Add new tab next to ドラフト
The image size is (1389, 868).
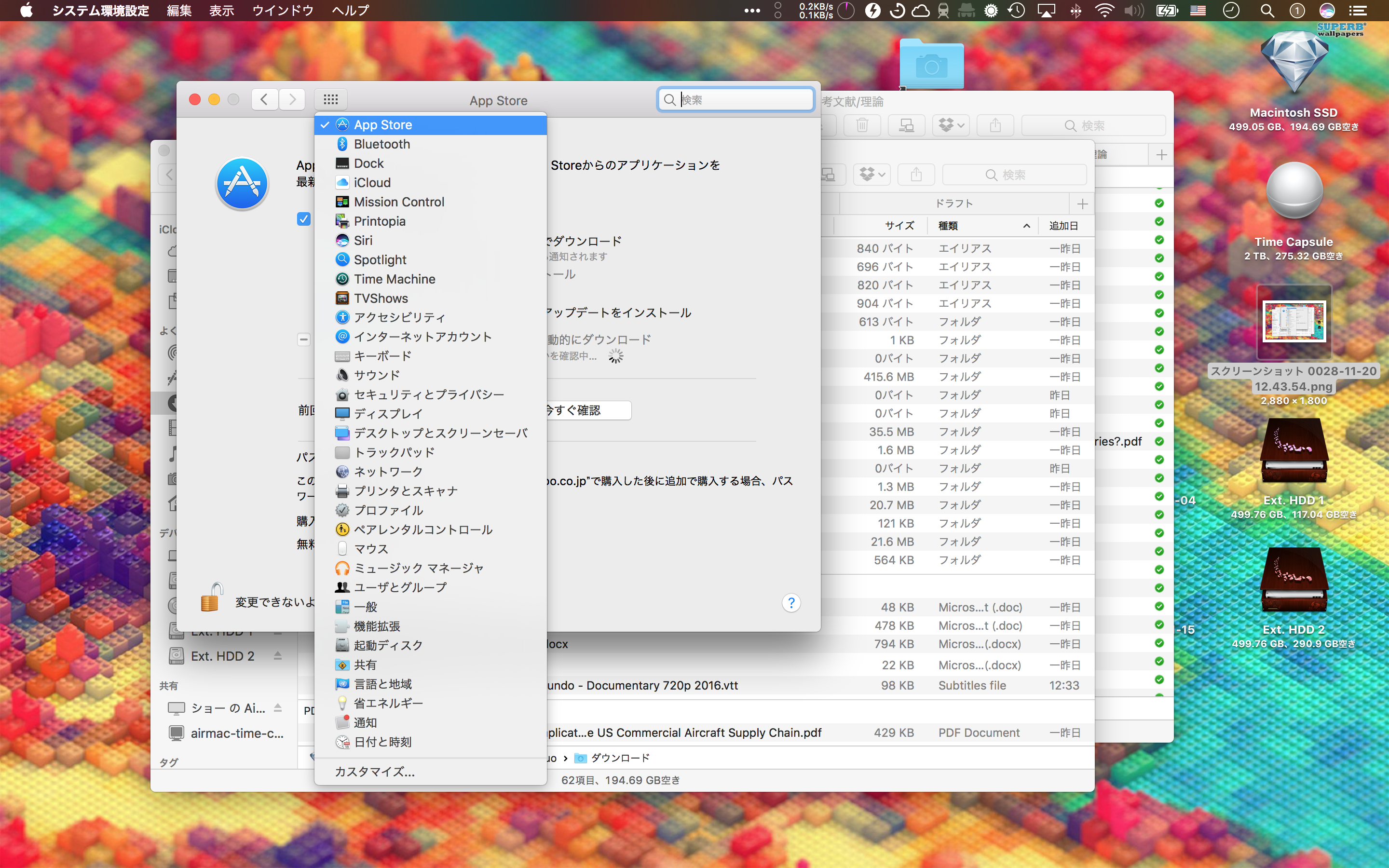click(x=1082, y=204)
